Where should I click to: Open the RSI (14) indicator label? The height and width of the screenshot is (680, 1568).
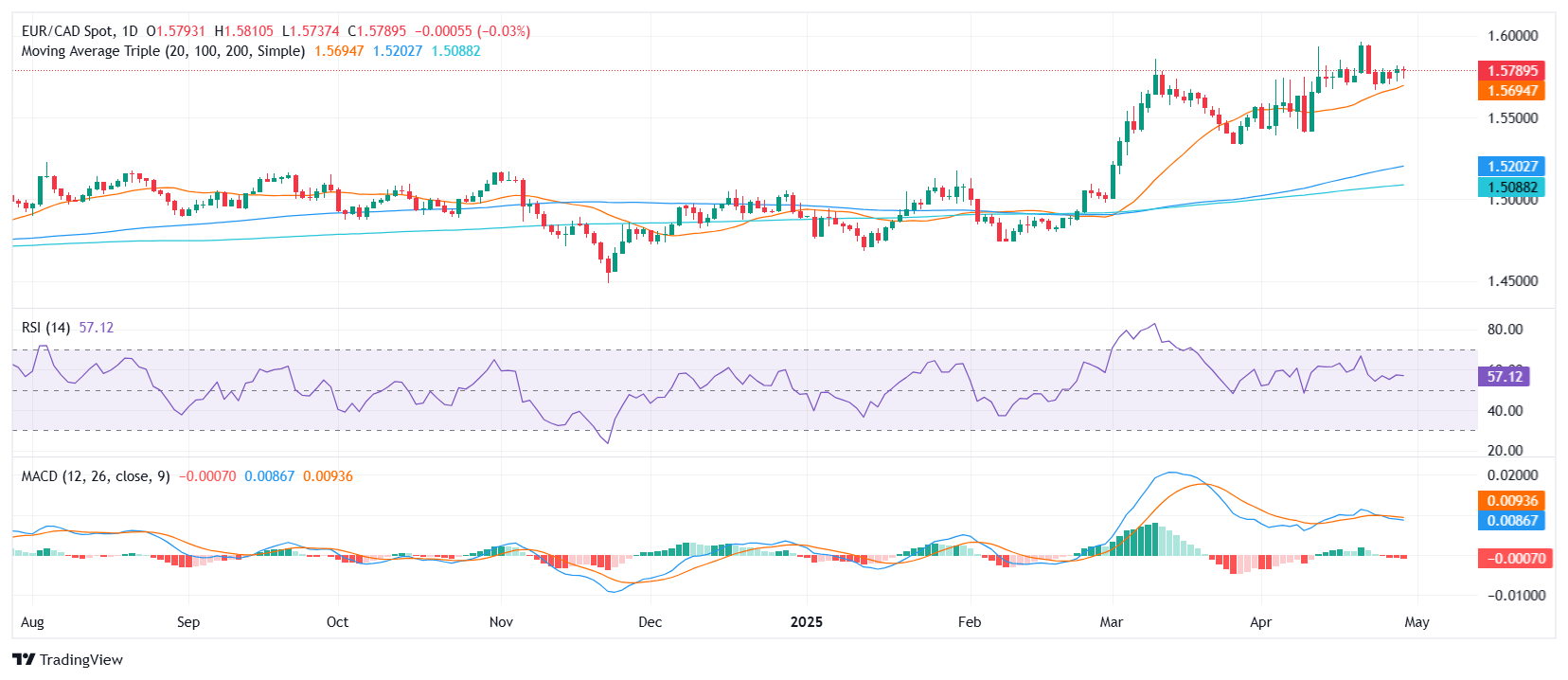tap(45, 328)
